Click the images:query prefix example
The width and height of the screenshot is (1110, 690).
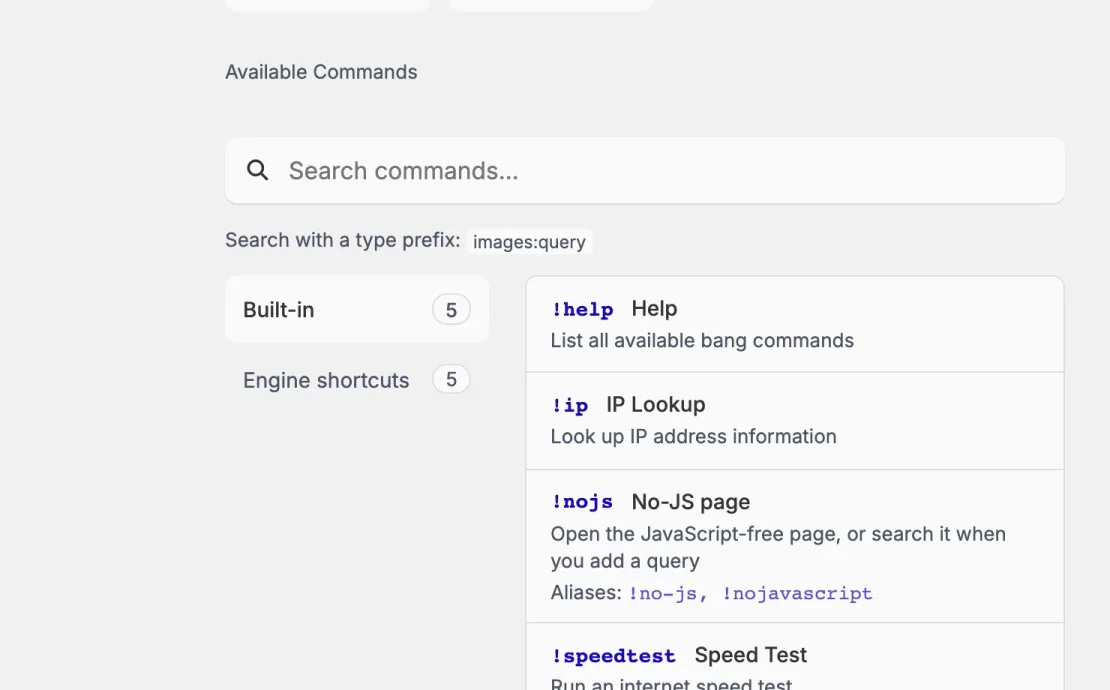pos(530,242)
